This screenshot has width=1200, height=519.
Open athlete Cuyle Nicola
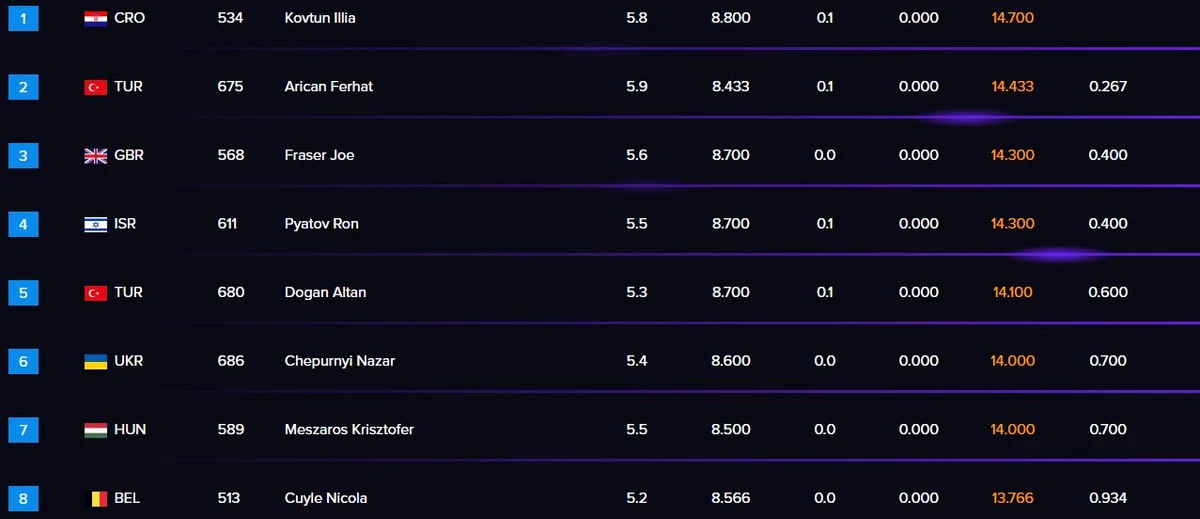(326, 498)
